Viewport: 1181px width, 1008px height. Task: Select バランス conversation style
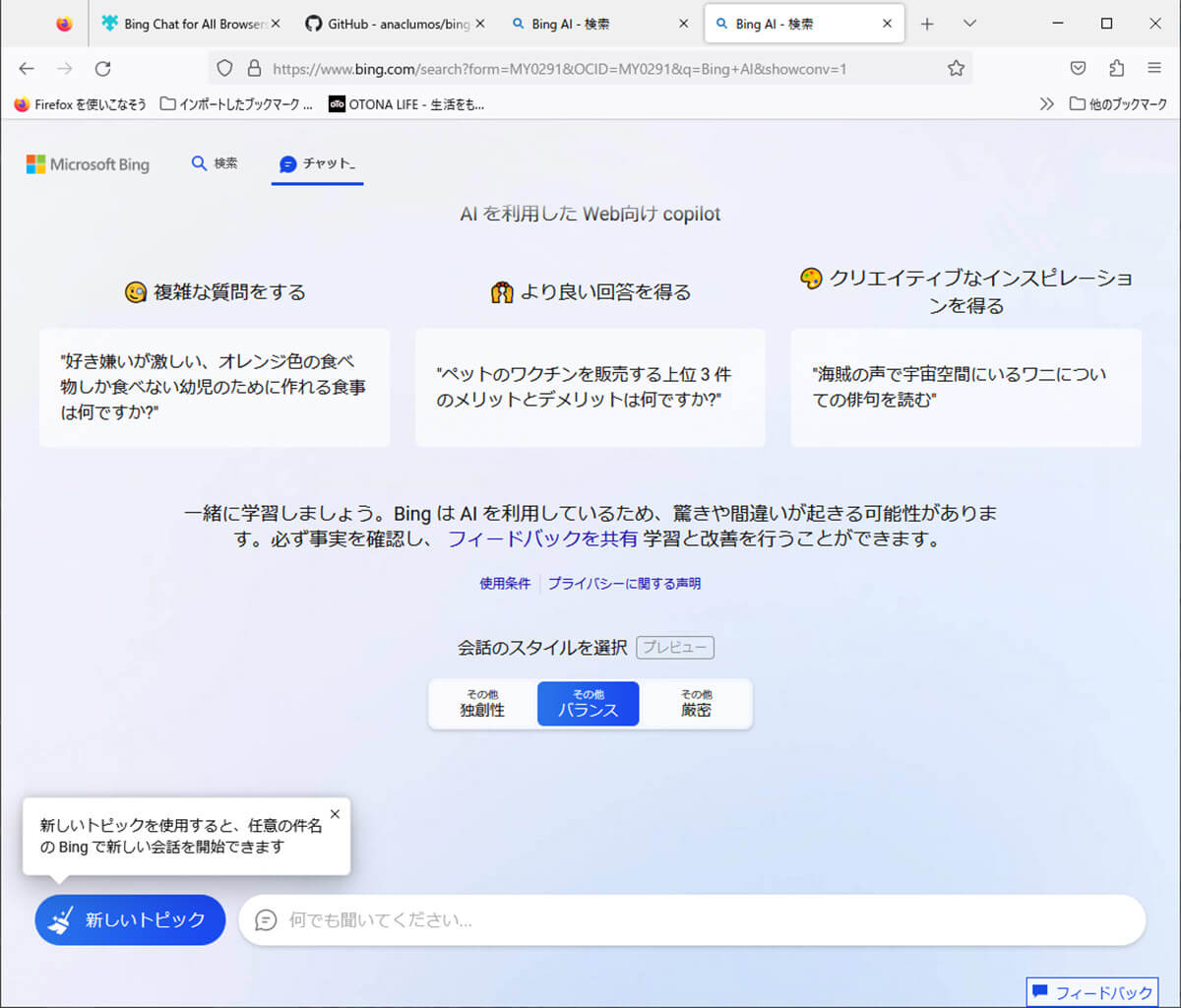pyautogui.click(x=589, y=704)
